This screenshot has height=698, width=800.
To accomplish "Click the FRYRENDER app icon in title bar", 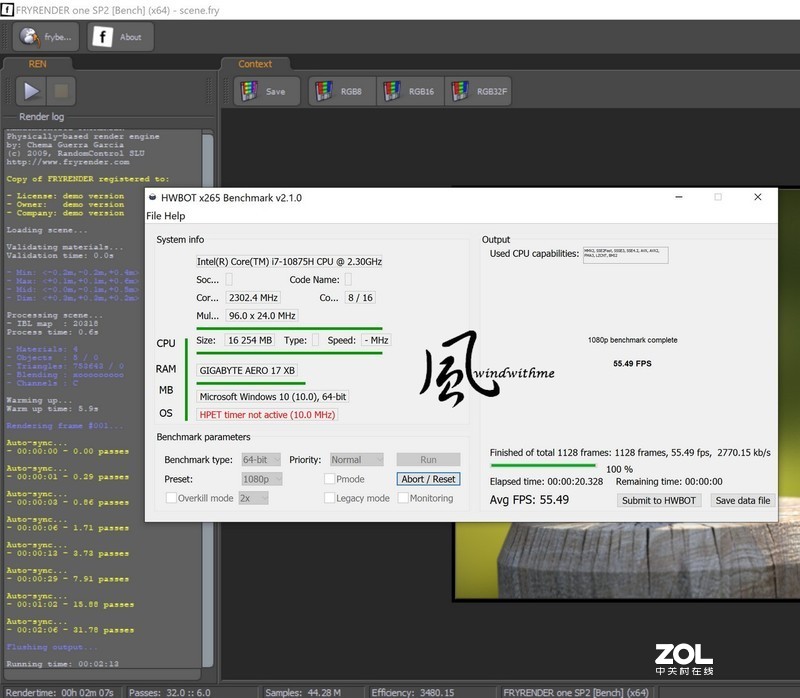I will coord(7,10).
